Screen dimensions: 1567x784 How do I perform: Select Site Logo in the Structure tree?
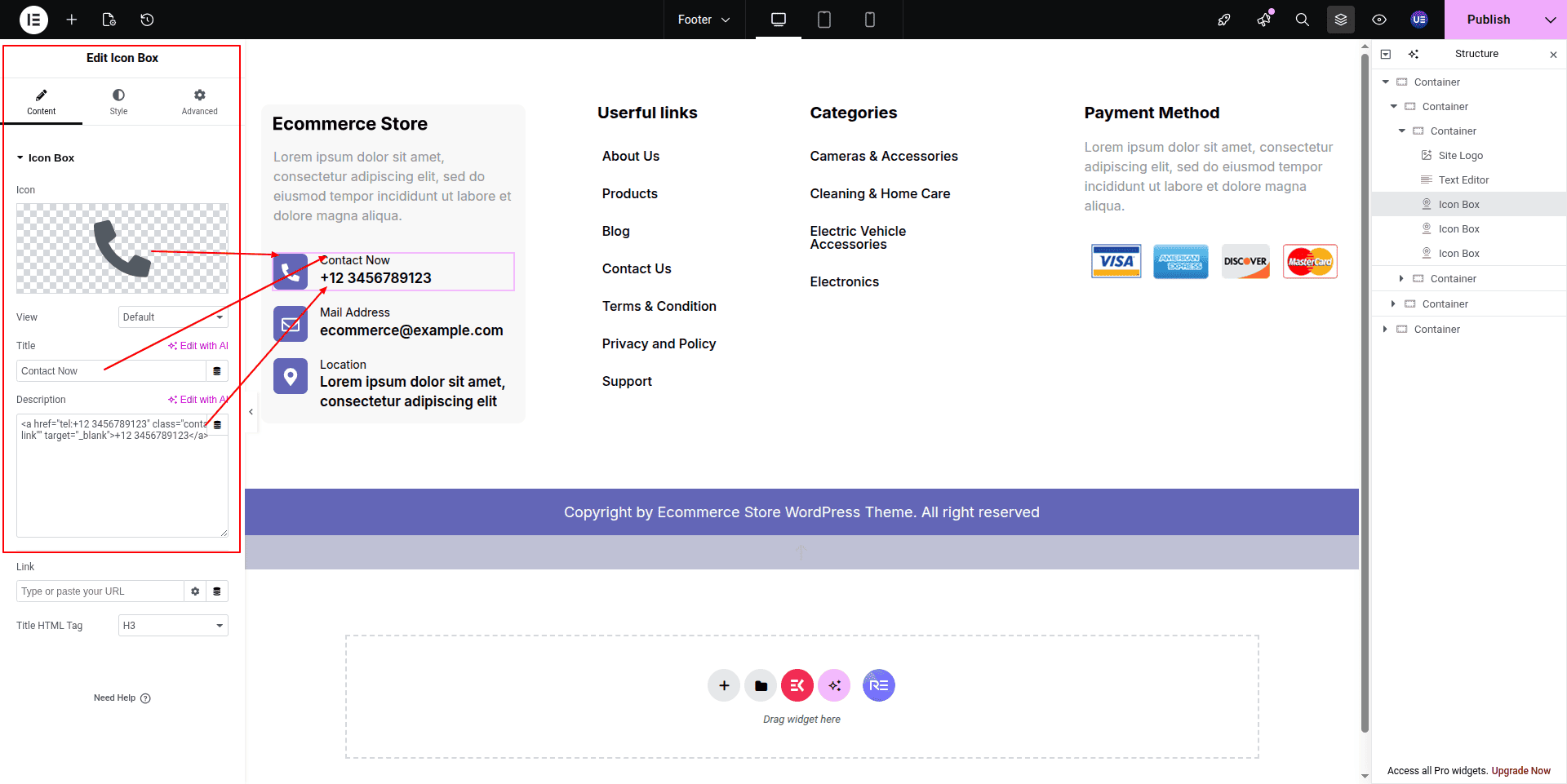1460,156
